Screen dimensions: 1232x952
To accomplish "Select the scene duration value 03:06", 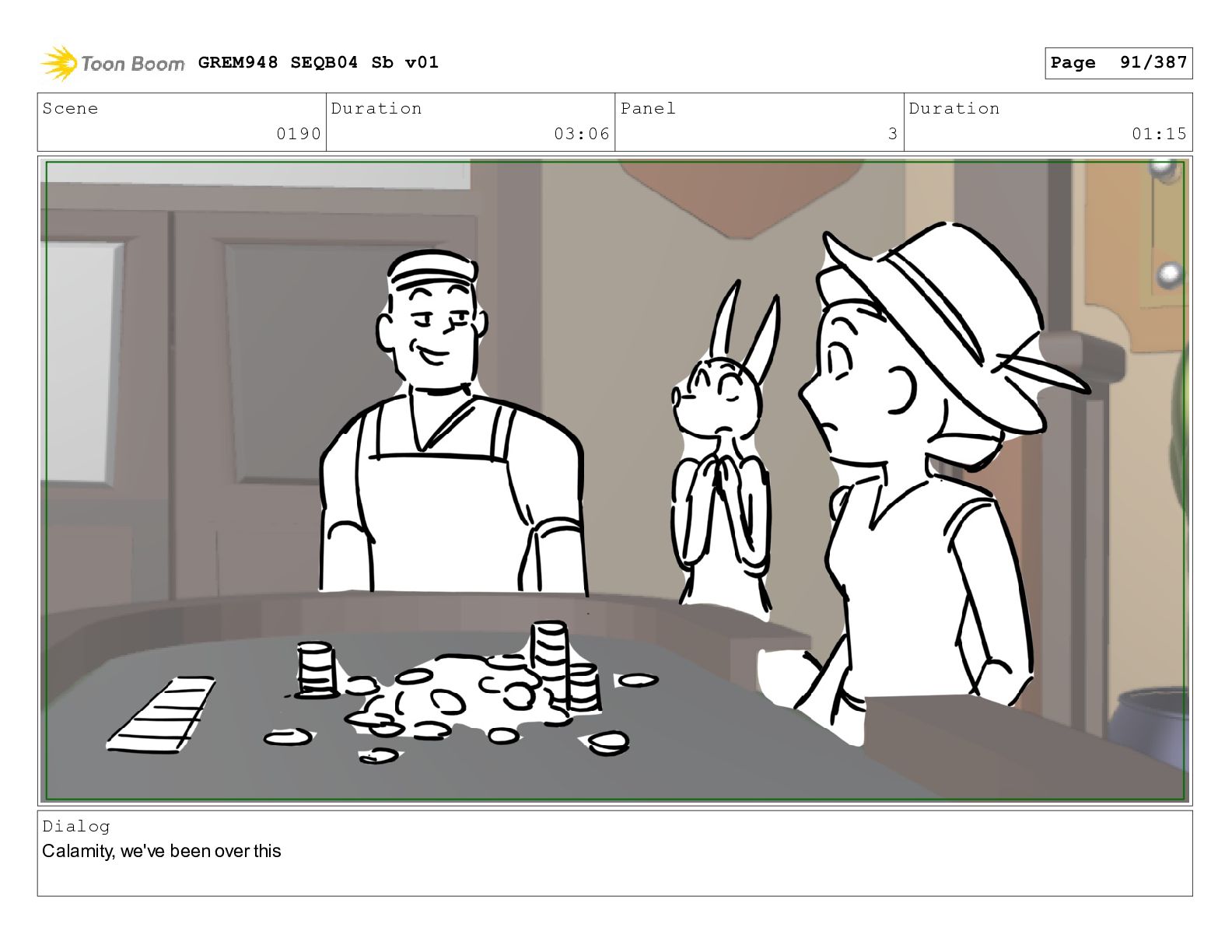I will pyautogui.click(x=582, y=134).
